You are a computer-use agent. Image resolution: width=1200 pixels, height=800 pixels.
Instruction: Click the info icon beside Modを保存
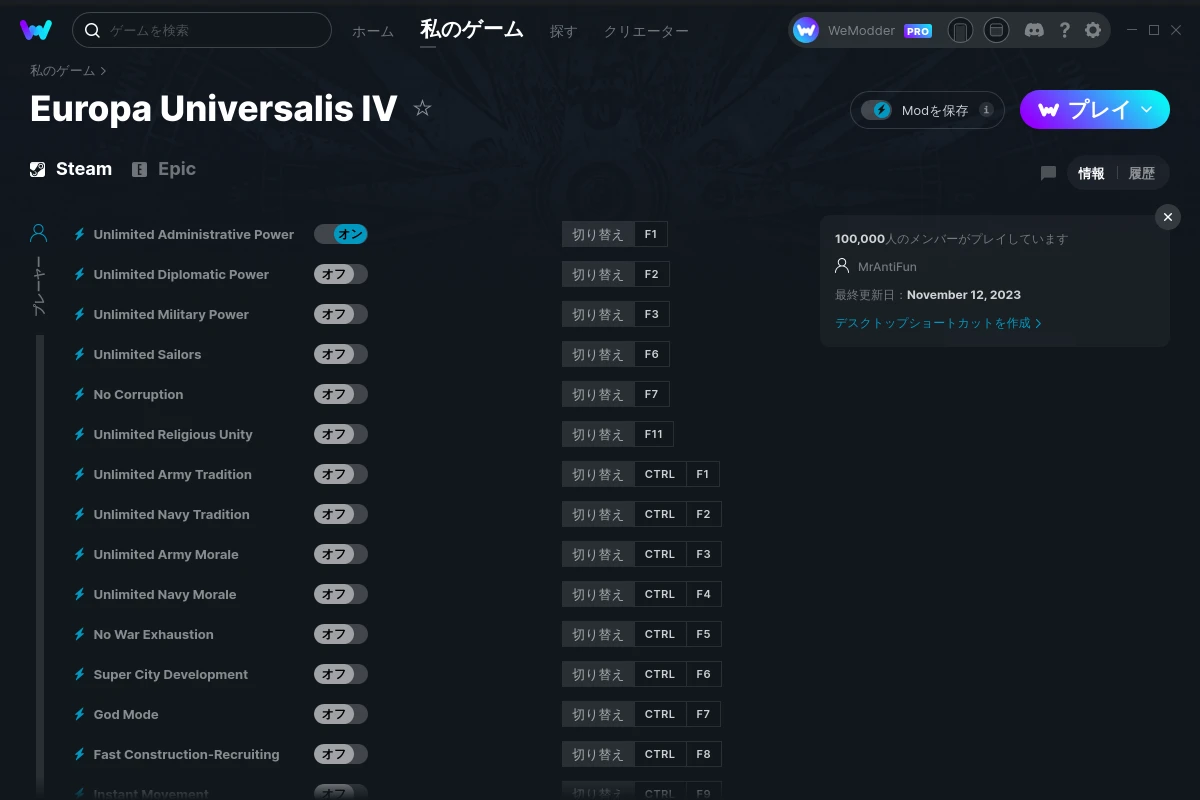(986, 110)
